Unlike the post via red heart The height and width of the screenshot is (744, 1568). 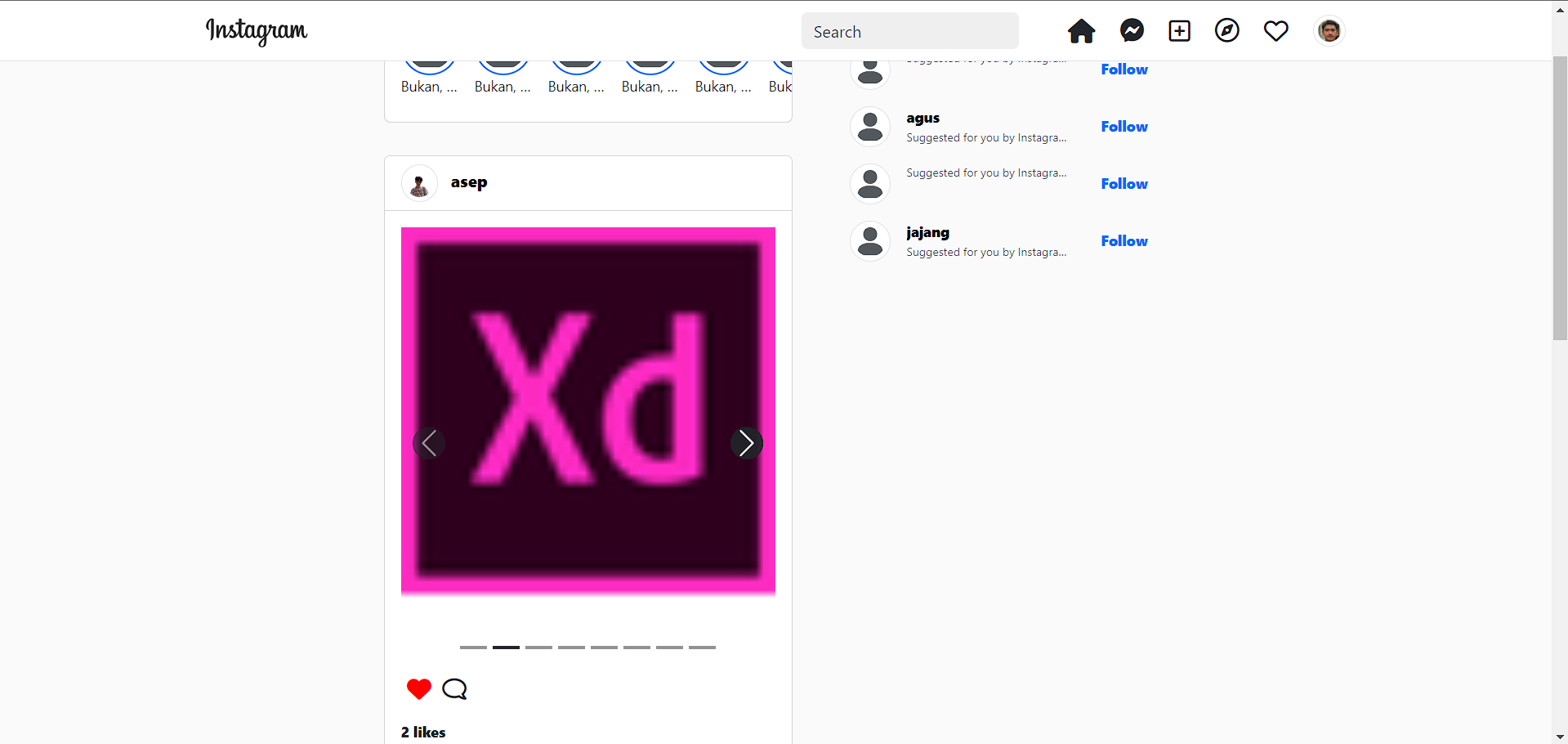(418, 689)
